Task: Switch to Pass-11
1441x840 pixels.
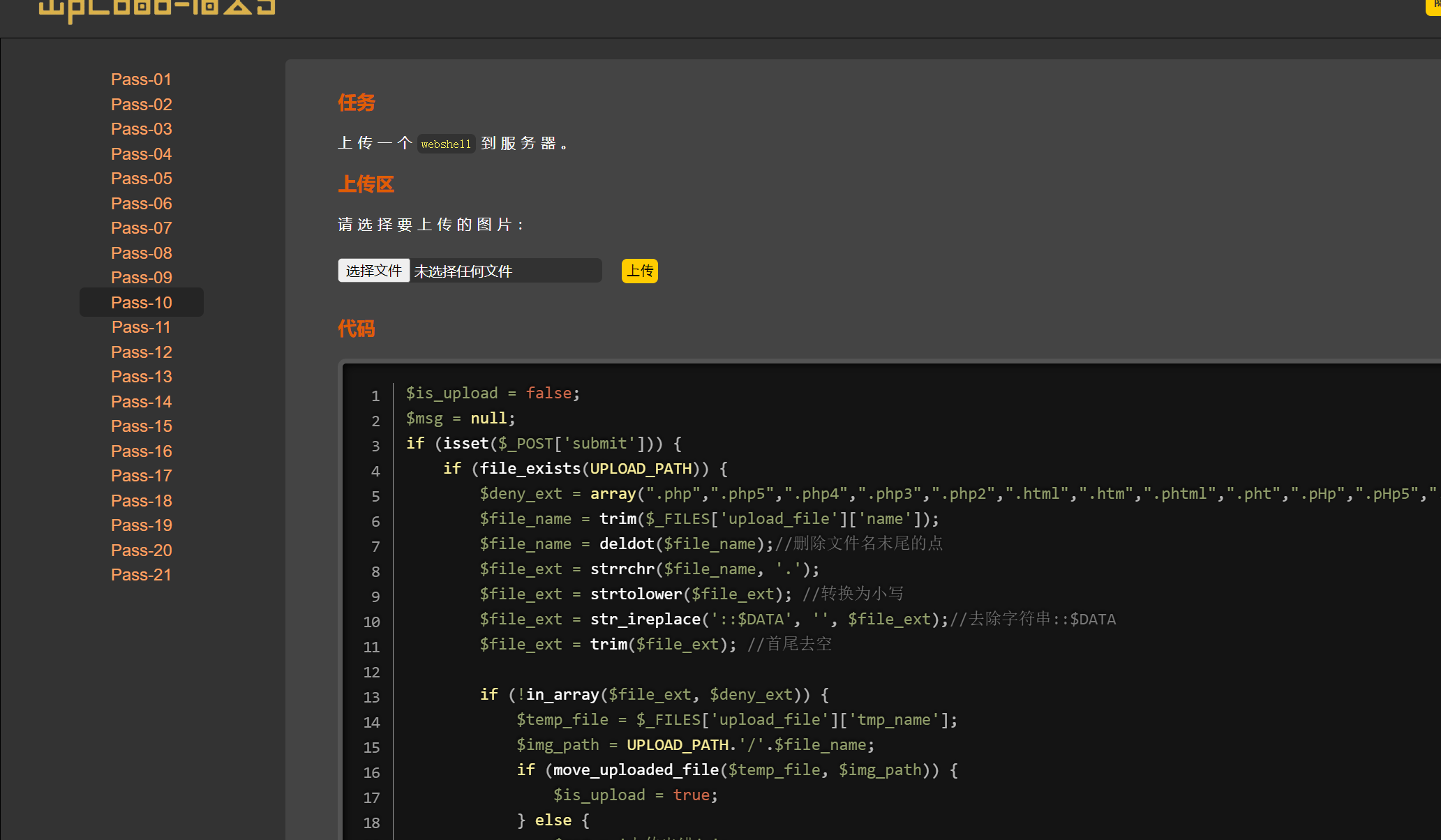Action: (x=141, y=327)
